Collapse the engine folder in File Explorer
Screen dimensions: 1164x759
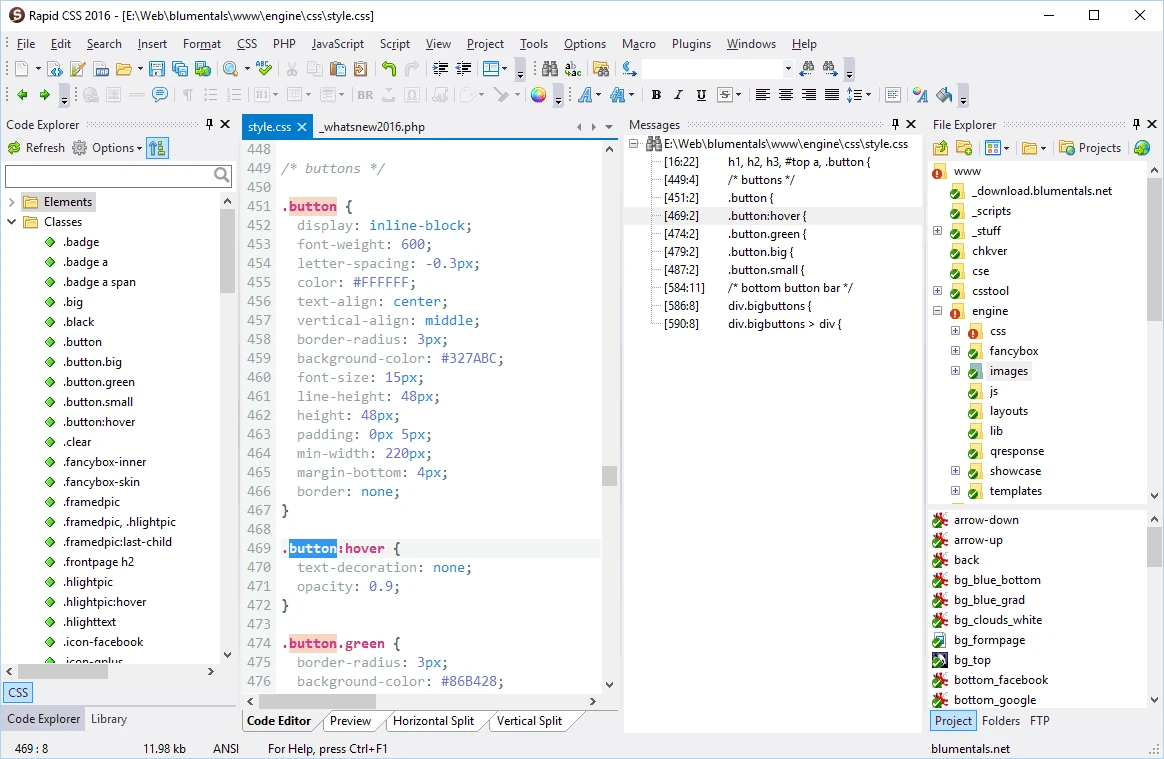(x=938, y=311)
